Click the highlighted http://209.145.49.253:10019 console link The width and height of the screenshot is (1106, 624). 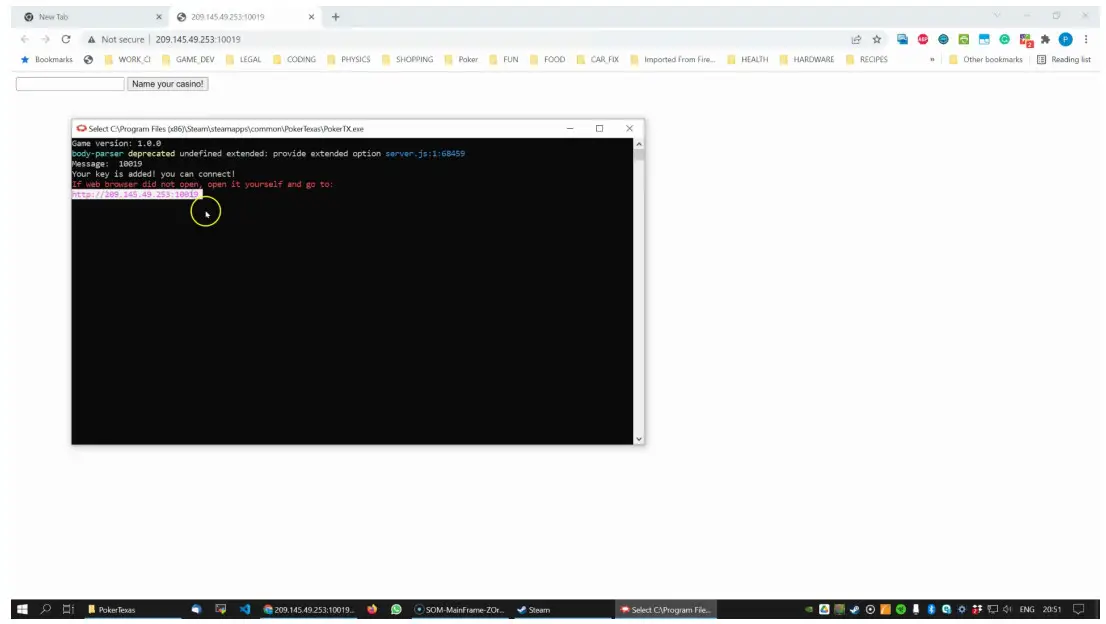pos(135,194)
